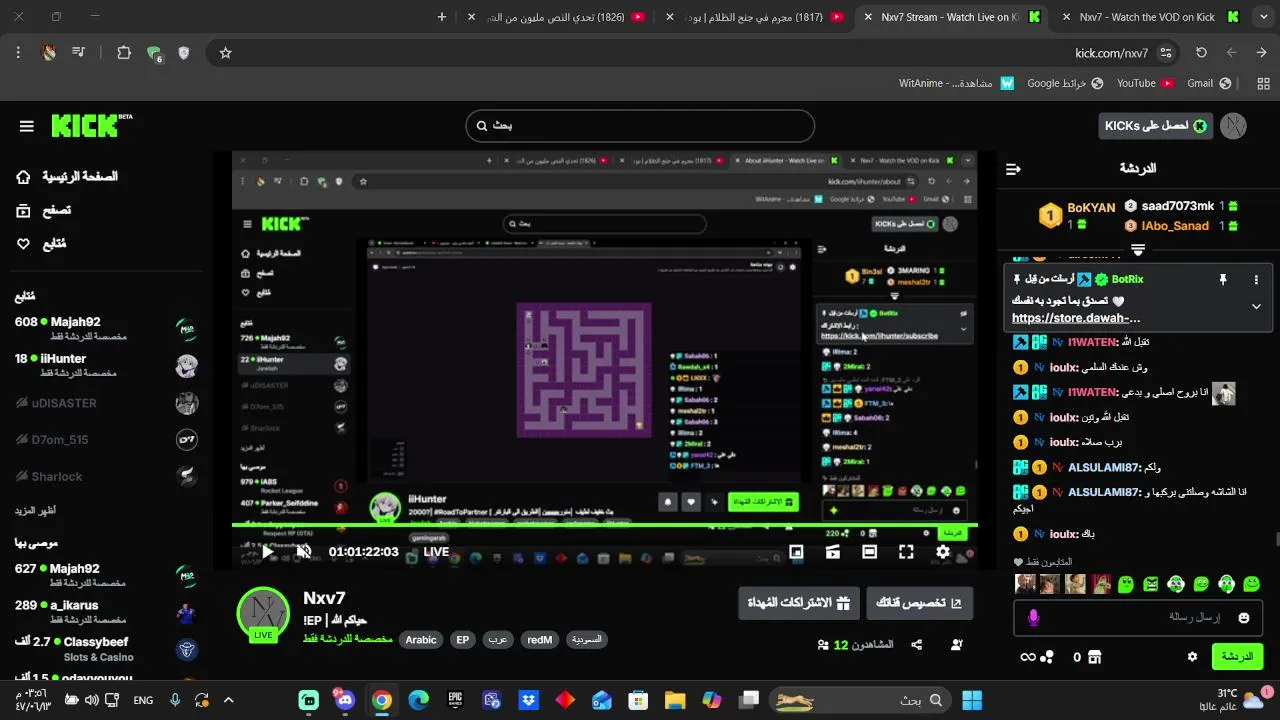Reload the page
The width and height of the screenshot is (1280, 720).
[x=1201, y=53]
